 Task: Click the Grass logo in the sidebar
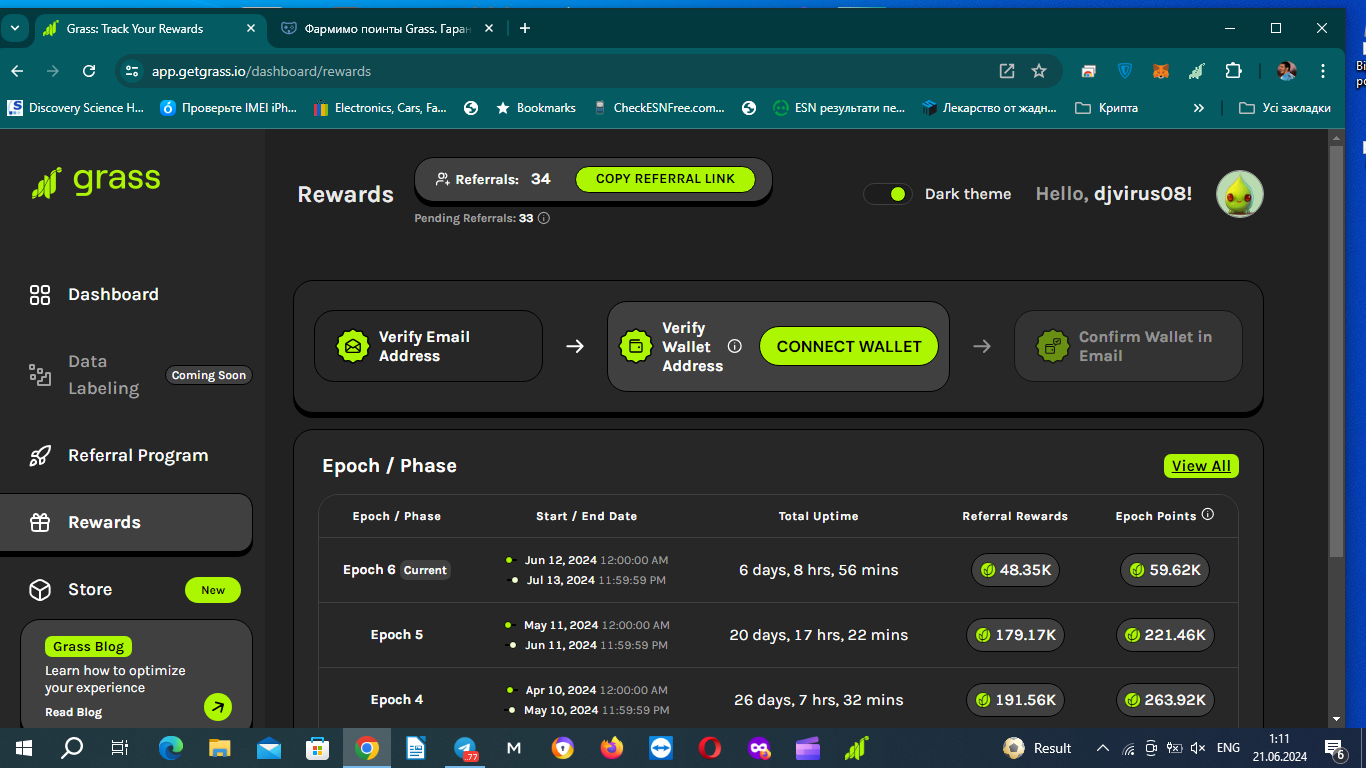click(96, 181)
